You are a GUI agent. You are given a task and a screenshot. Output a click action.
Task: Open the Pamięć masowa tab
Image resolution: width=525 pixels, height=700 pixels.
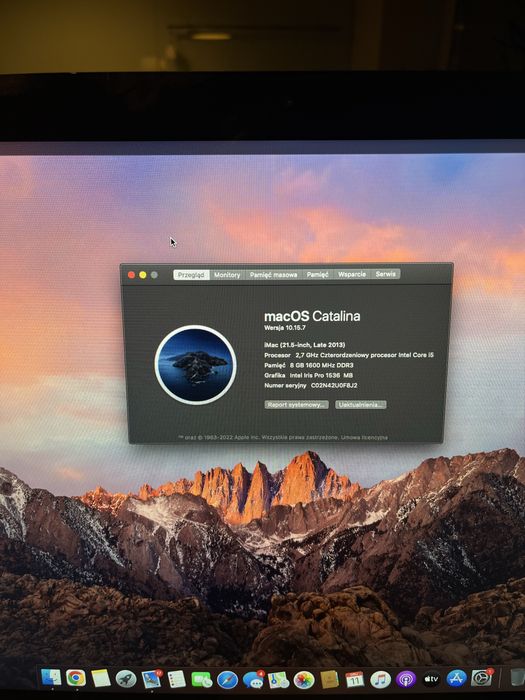[x=273, y=275]
